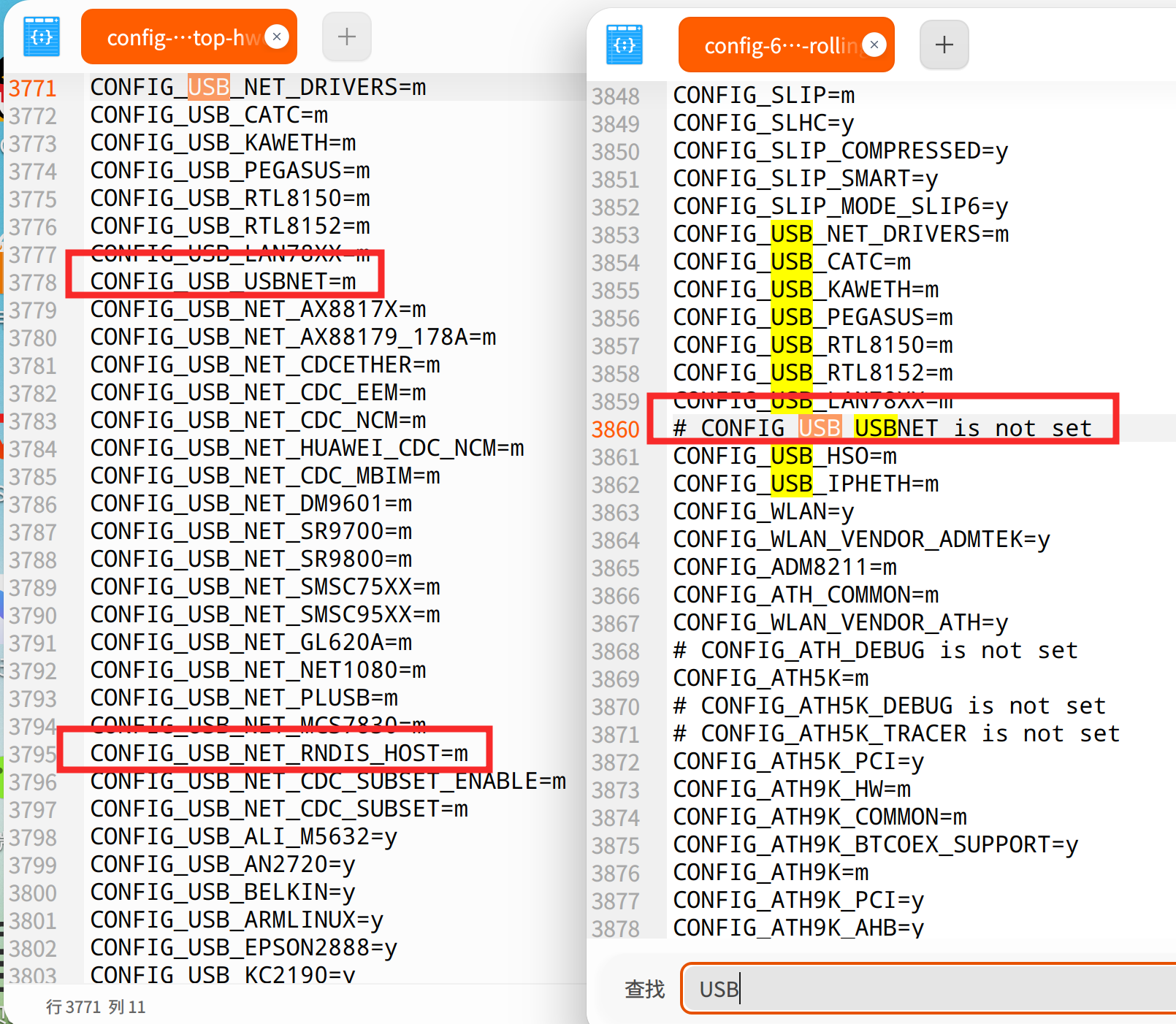Click line CONFIG_USB_NET_SMSC95XX=m

[x=265, y=614]
